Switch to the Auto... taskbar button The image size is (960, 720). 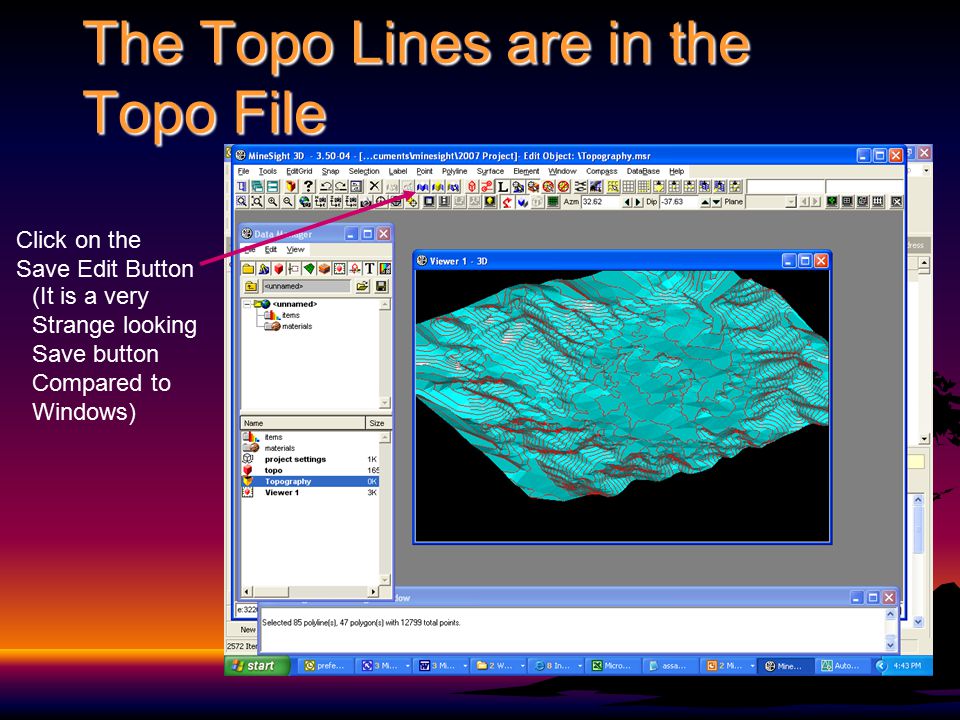pyautogui.click(x=842, y=666)
